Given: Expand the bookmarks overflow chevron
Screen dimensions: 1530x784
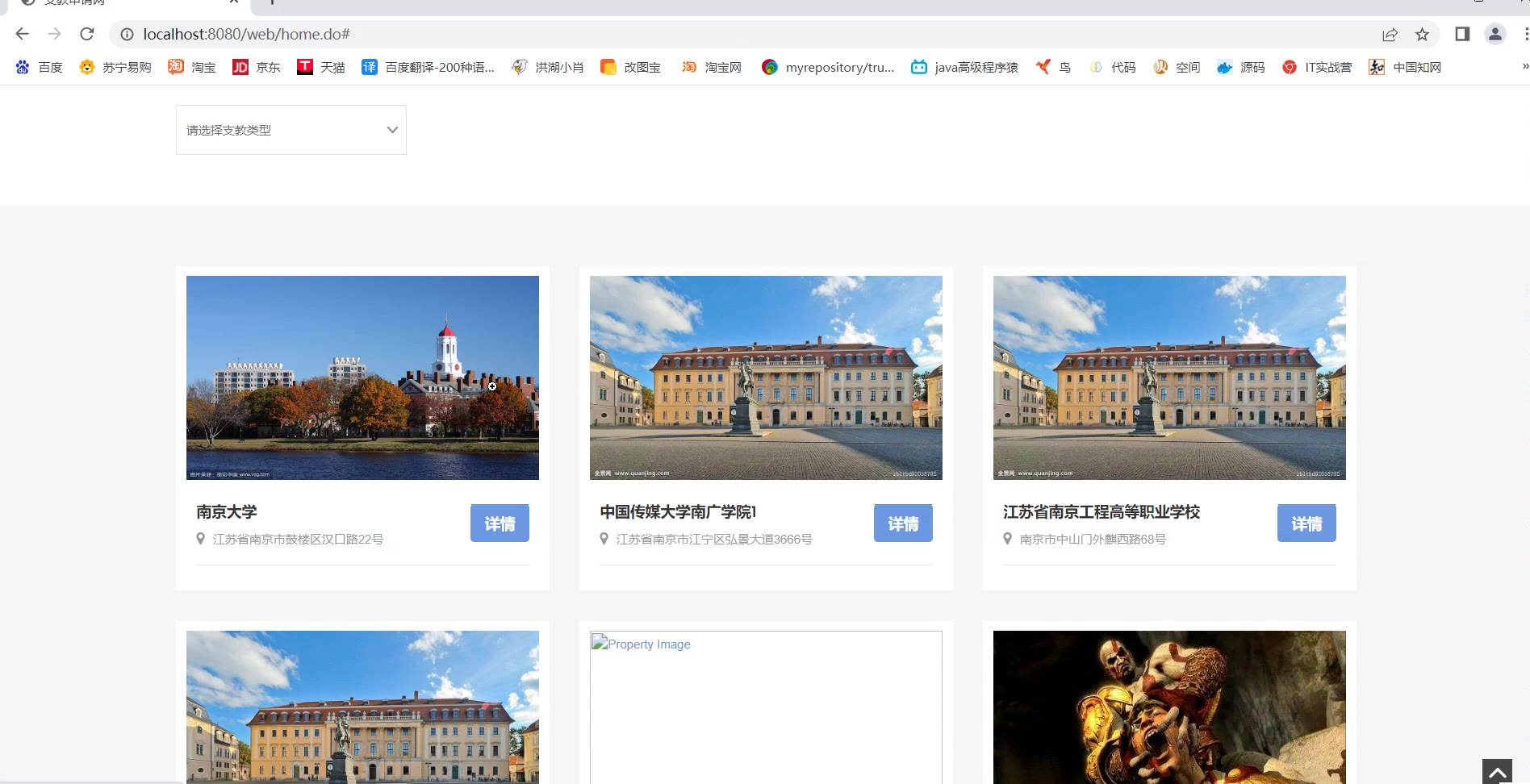Looking at the screenshot, I should [1524, 67].
